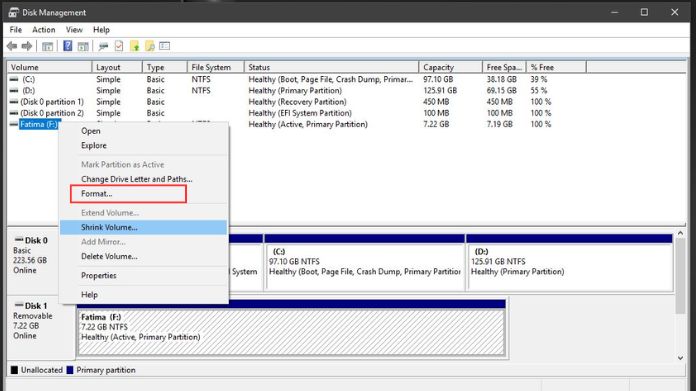This screenshot has width=696, height=391.
Task: Click Disk 0 partition 1 drive icon
Action: (14, 102)
